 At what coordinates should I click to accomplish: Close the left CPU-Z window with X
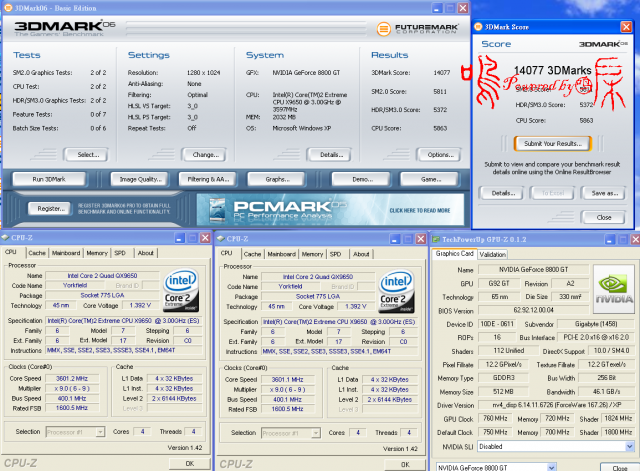coord(205,238)
